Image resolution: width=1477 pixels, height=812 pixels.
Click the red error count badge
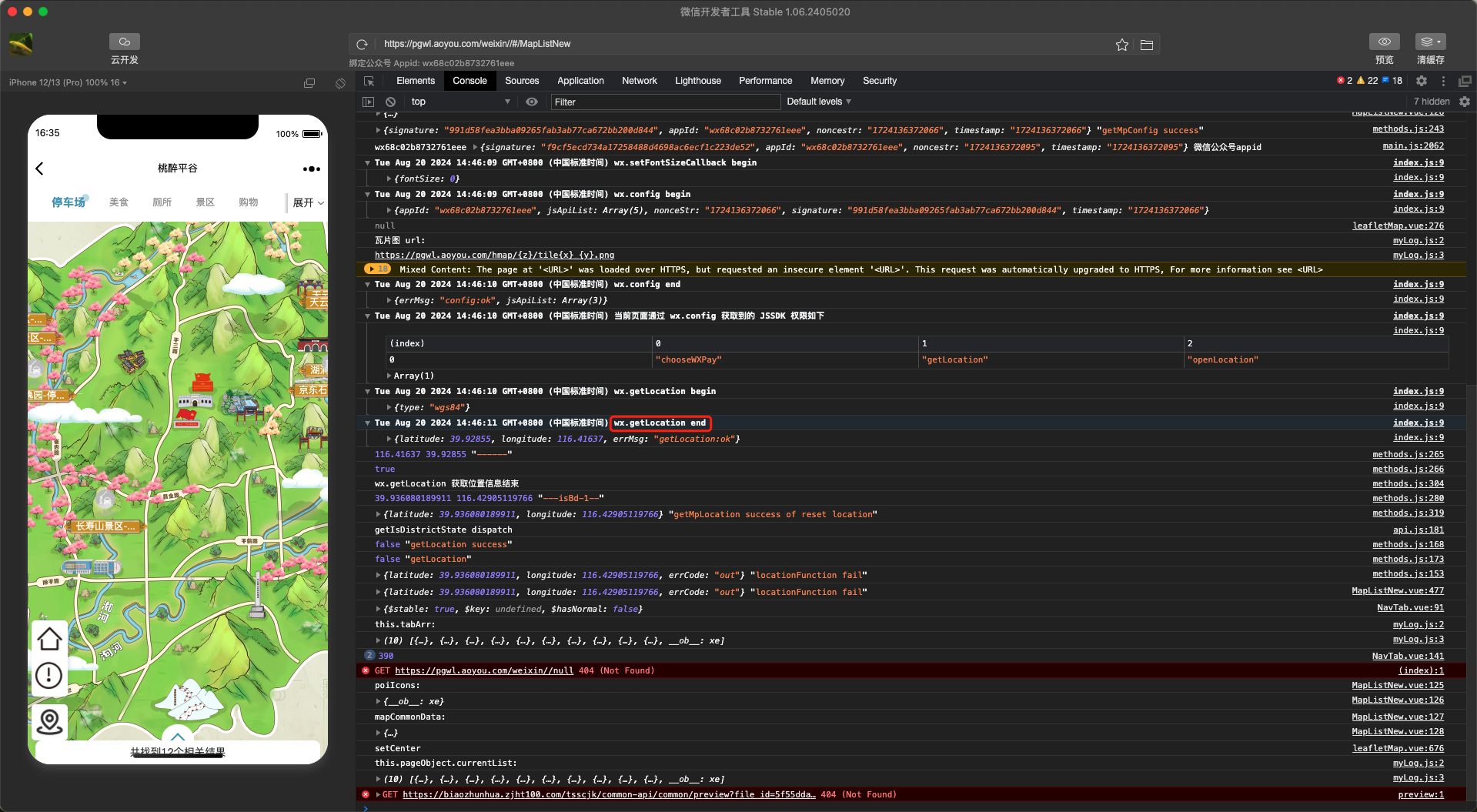[x=1345, y=81]
